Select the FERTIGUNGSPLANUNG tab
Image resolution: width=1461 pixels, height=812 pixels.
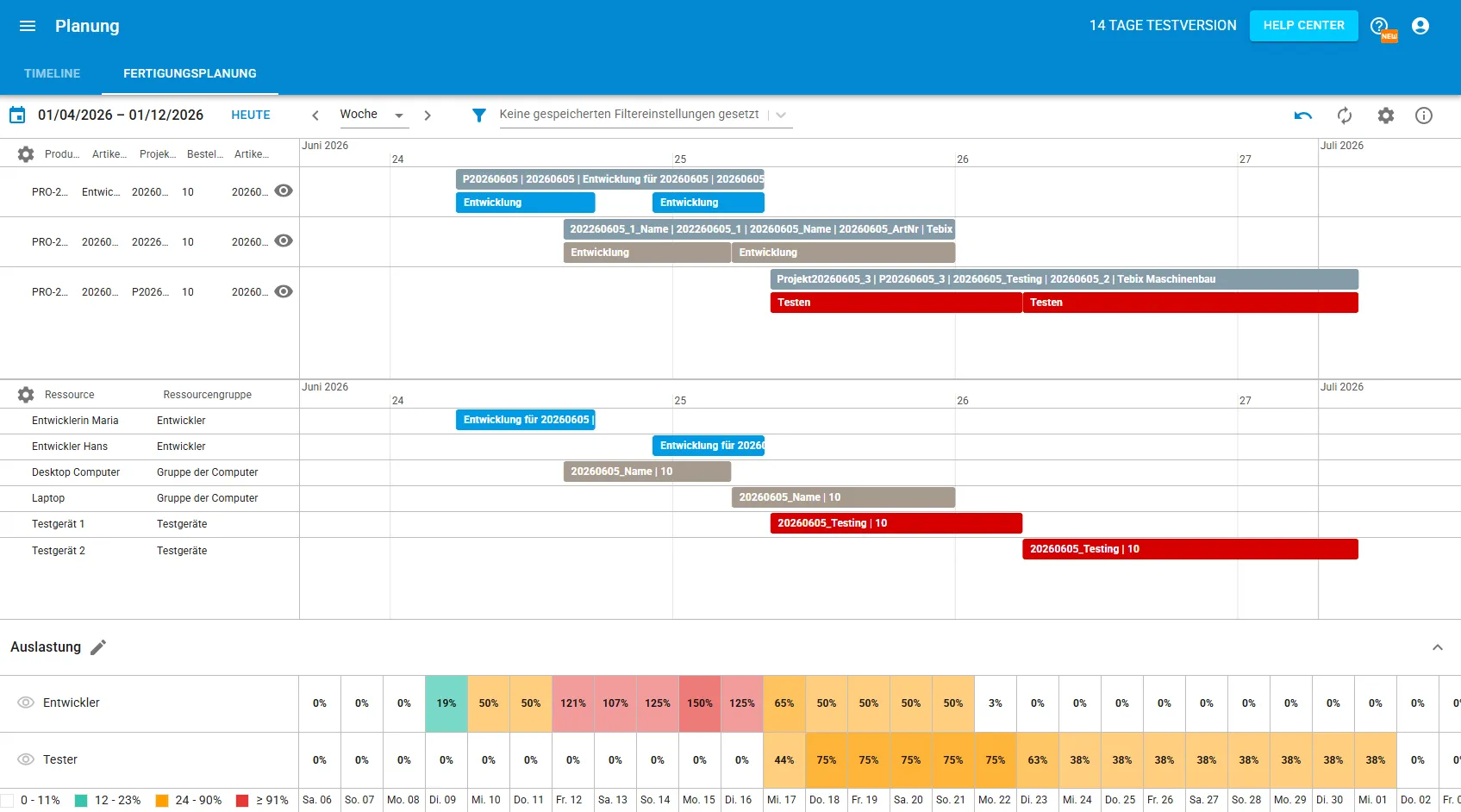(190, 73)
